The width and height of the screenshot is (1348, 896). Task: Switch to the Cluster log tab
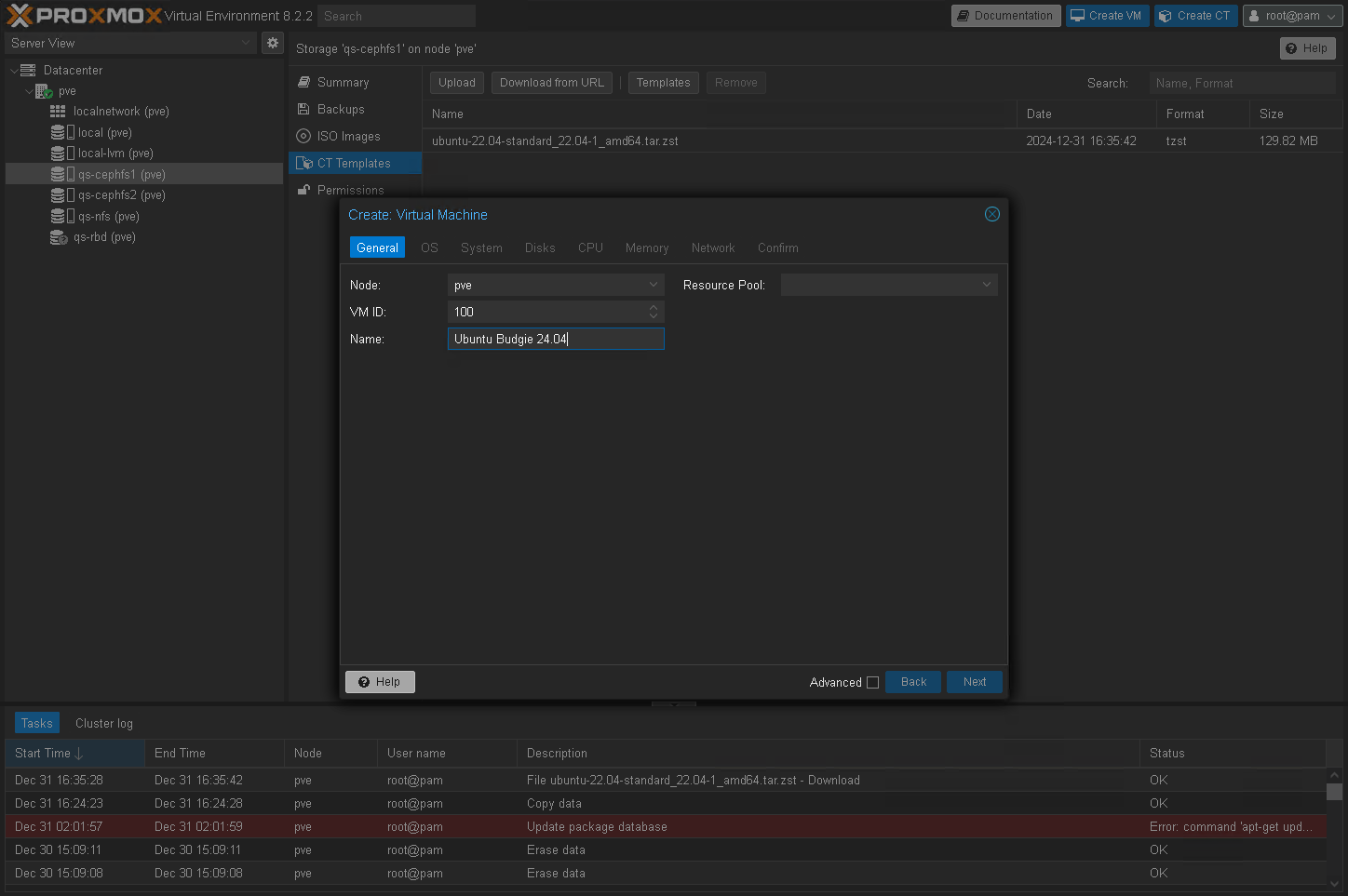(x=104, y=723)
